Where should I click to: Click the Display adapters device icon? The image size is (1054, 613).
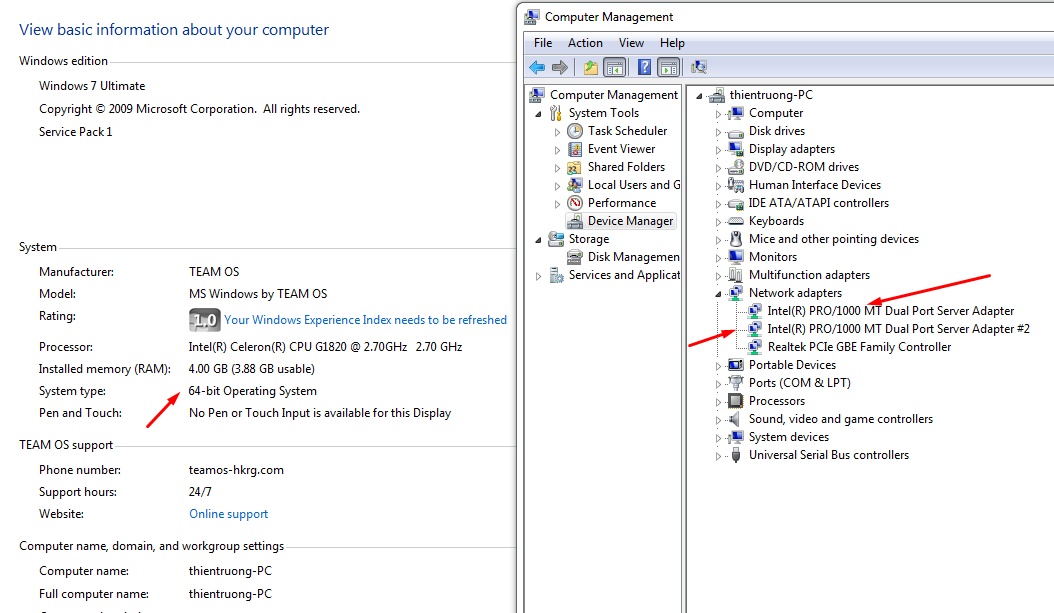pyautogui.click(x=736, y=149)
